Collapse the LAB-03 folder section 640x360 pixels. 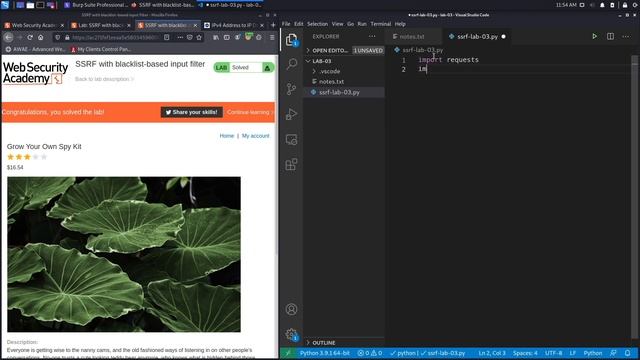(344, 61)
